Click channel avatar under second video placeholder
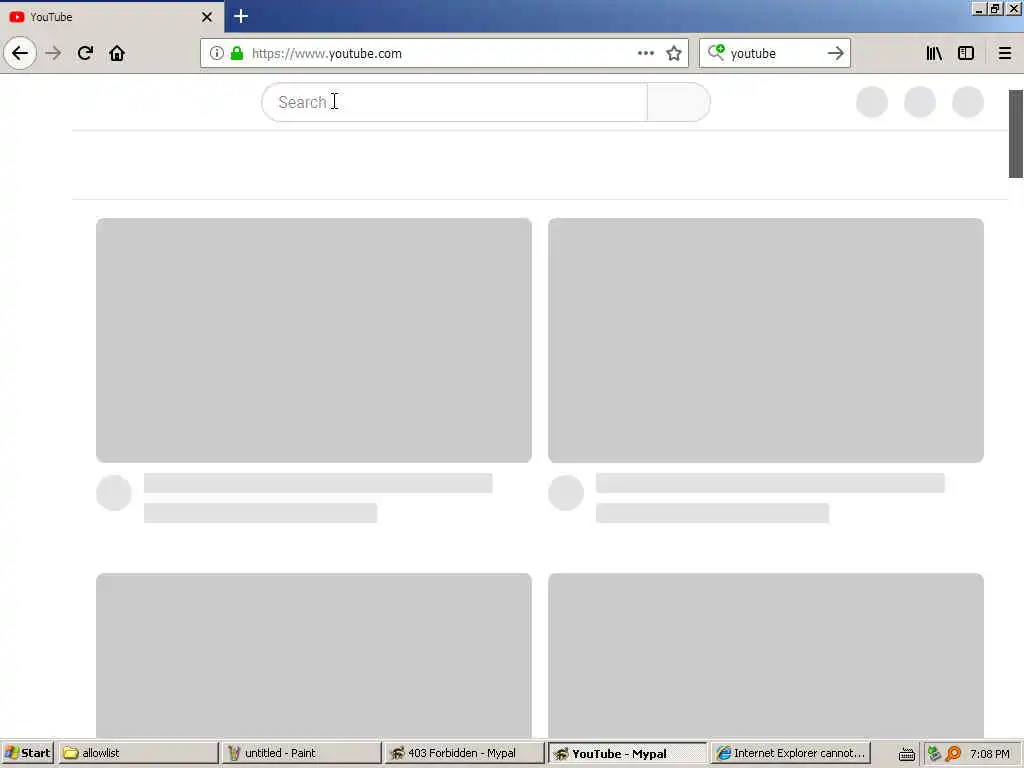 pyautogui.click(x=566, y=492)
